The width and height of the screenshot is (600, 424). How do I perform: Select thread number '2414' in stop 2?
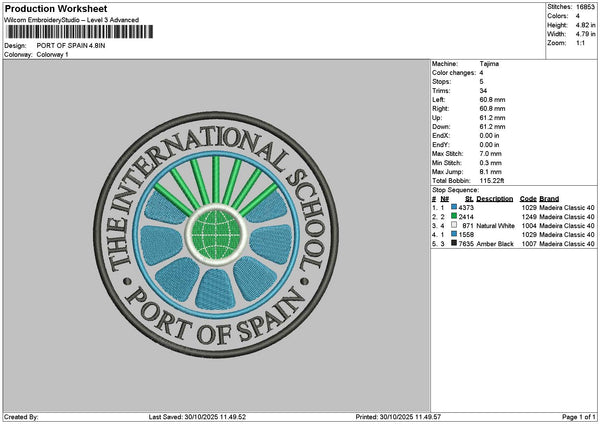click(466, 217)
